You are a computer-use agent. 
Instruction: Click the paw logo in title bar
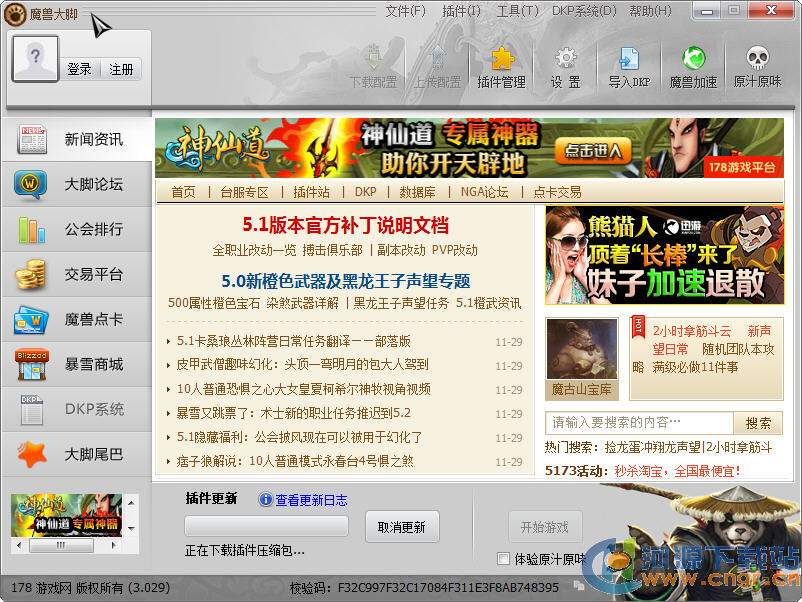[15, 14]
